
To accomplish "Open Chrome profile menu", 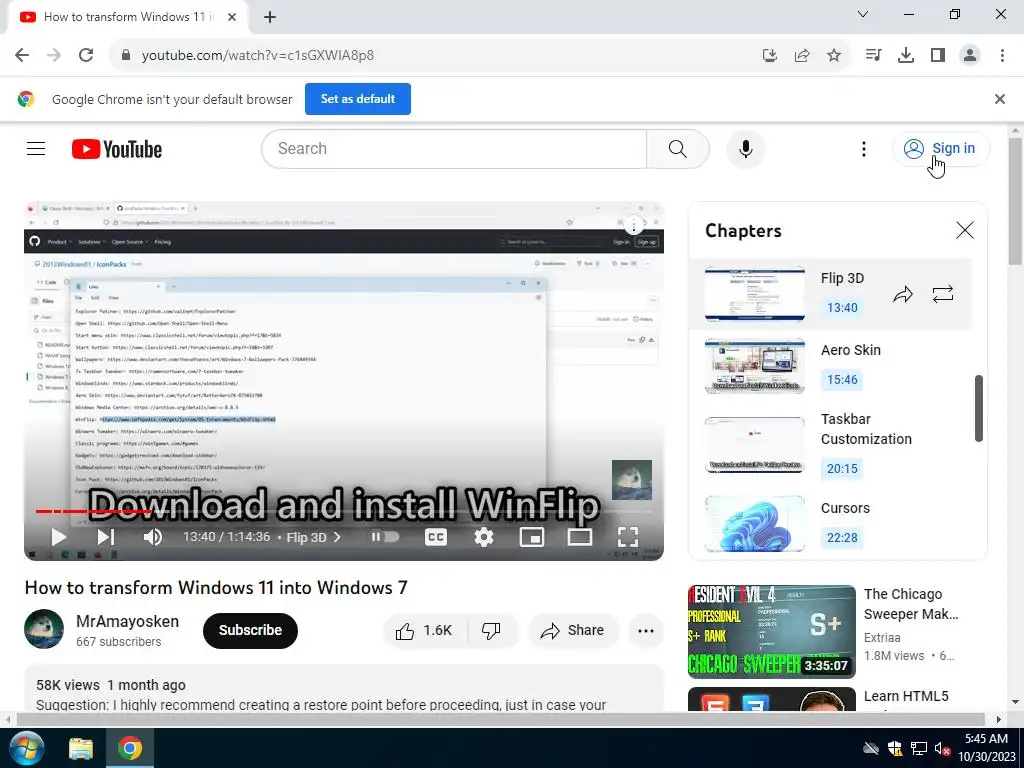I will (970, 55).
